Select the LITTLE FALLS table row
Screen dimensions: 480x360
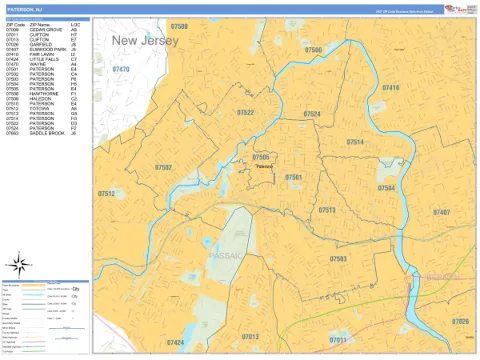click(x=41, y=59)
